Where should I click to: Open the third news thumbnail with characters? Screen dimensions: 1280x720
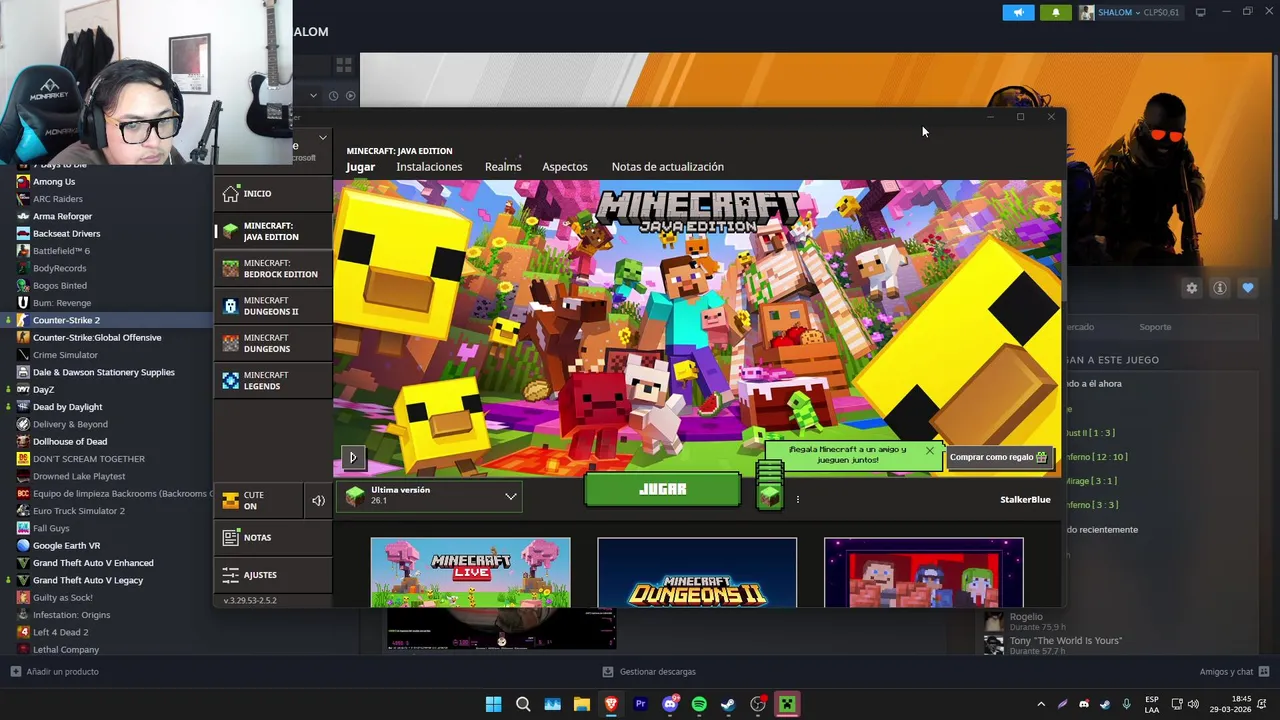click(924, 572)
